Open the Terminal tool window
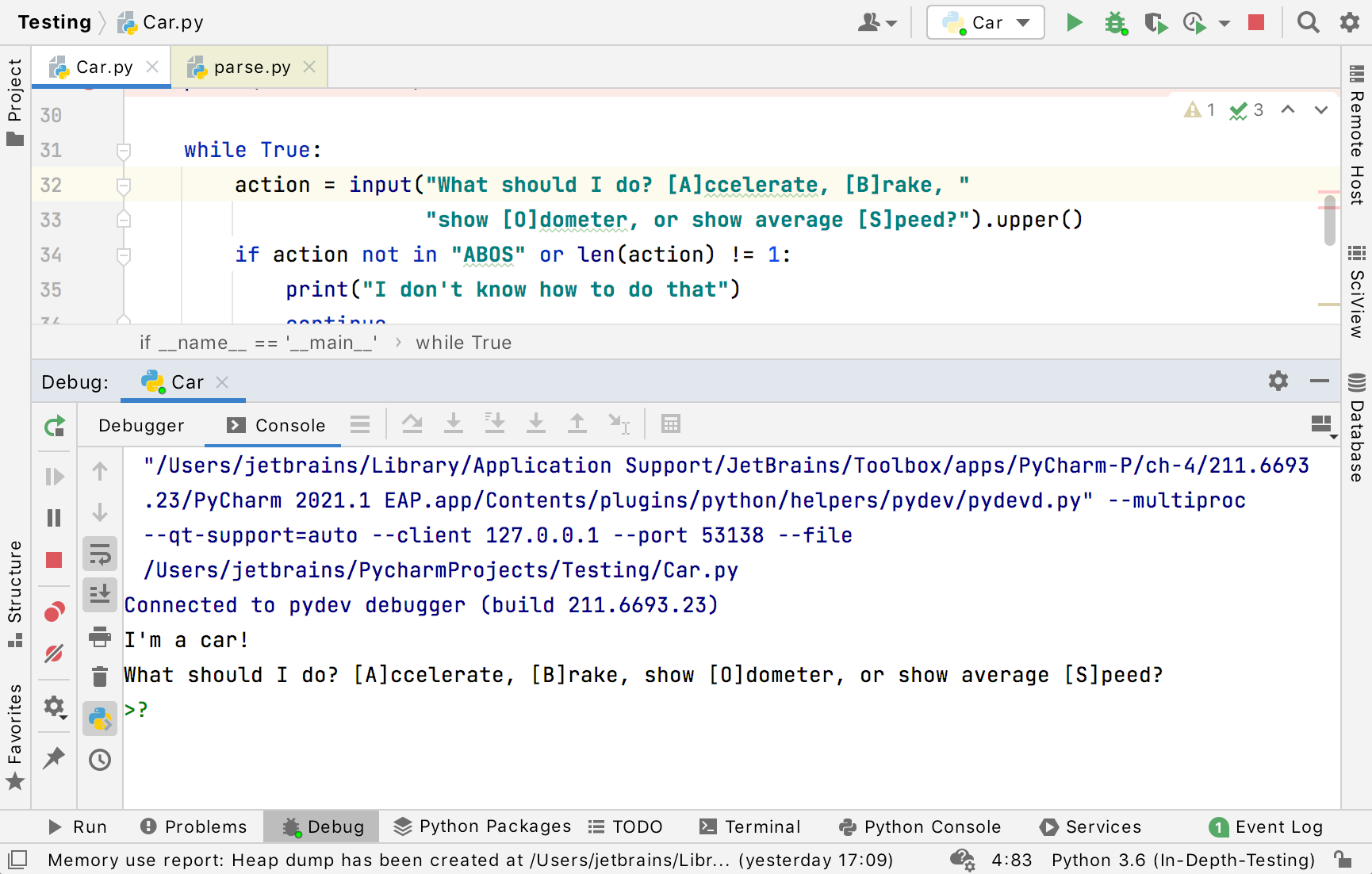 point(750,826)
